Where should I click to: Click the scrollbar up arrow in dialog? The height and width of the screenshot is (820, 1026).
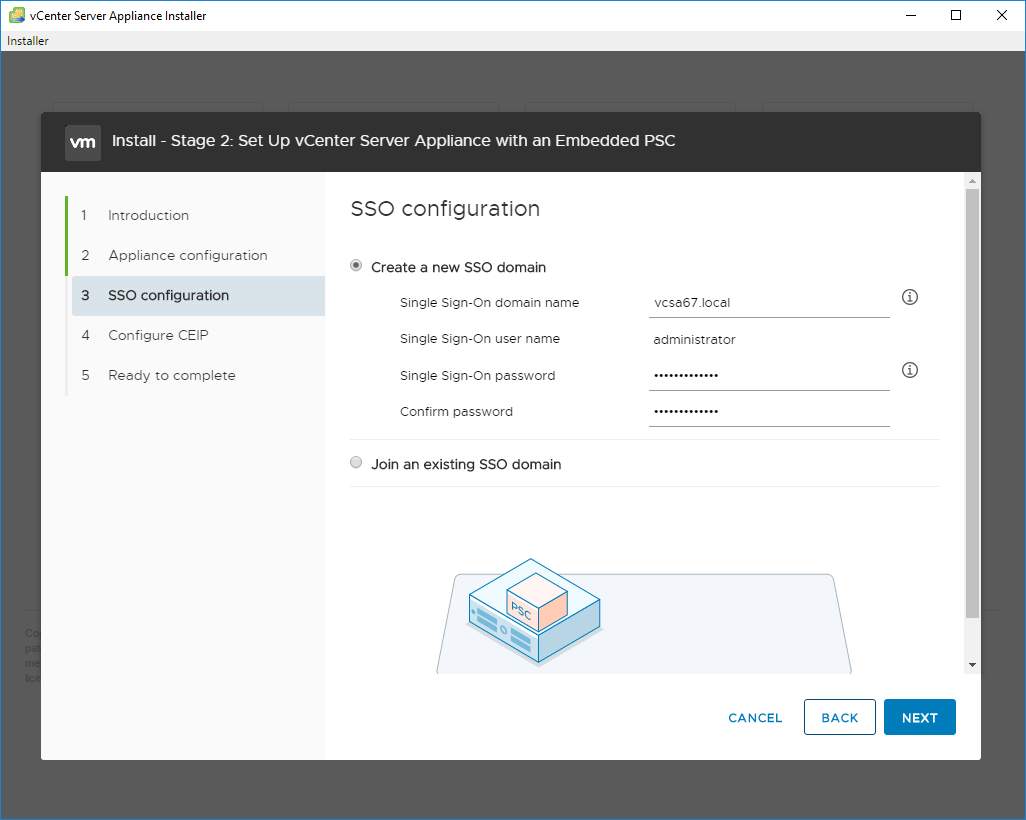(x=972, y=181)
